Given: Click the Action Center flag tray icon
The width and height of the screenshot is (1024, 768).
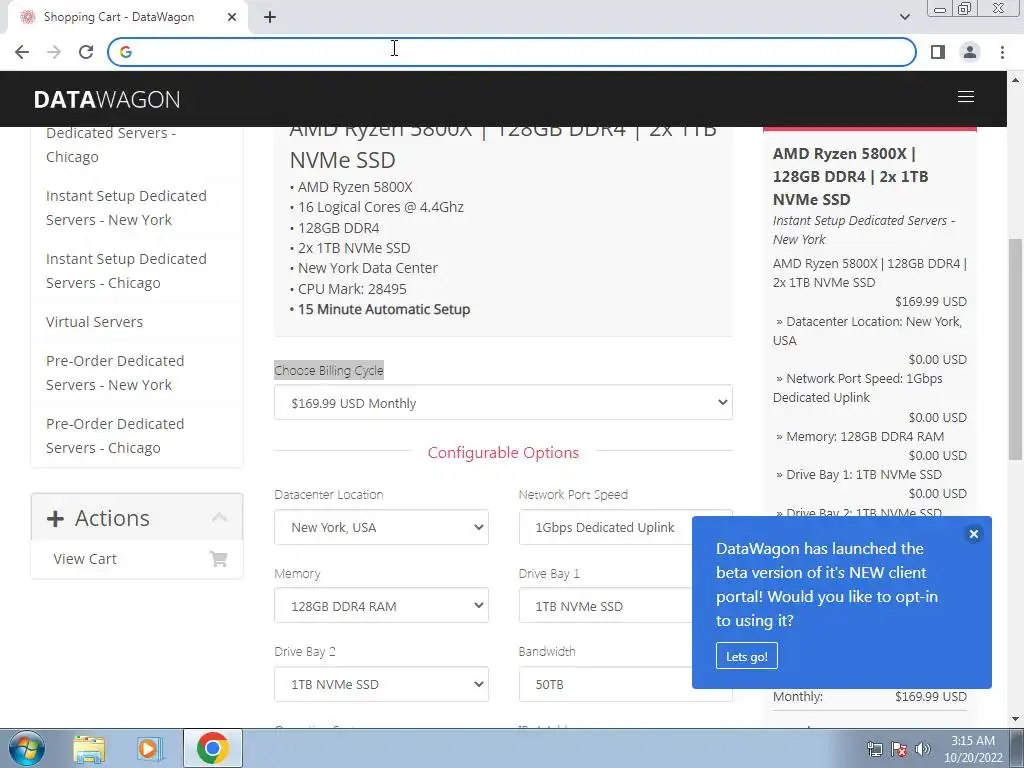Looking at the screenshot, I should 899,749.
